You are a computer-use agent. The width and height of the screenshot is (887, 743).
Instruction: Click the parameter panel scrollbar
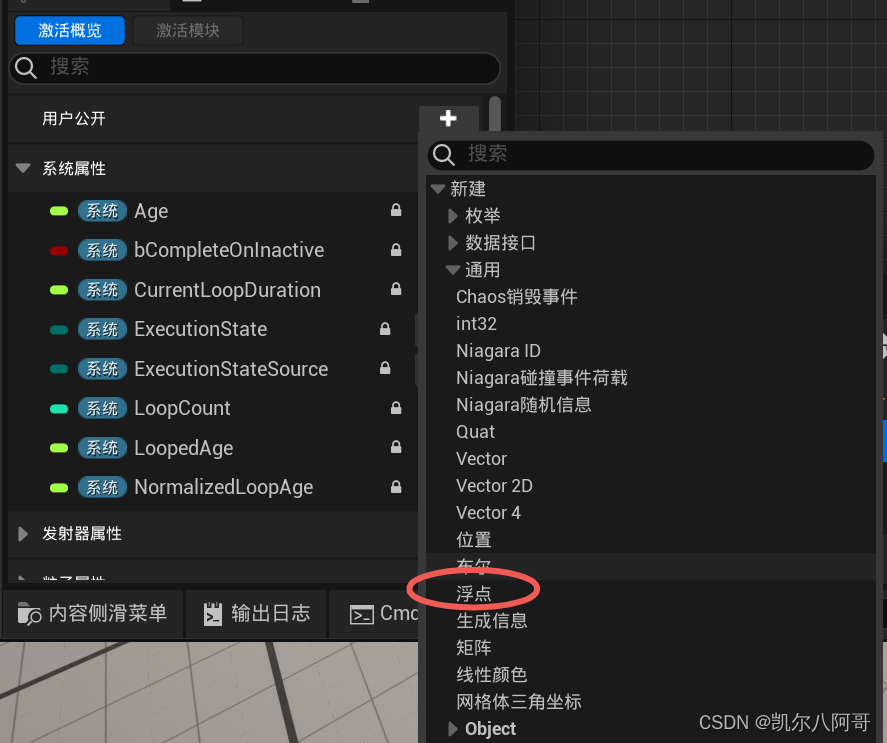(x=495, y=115)
